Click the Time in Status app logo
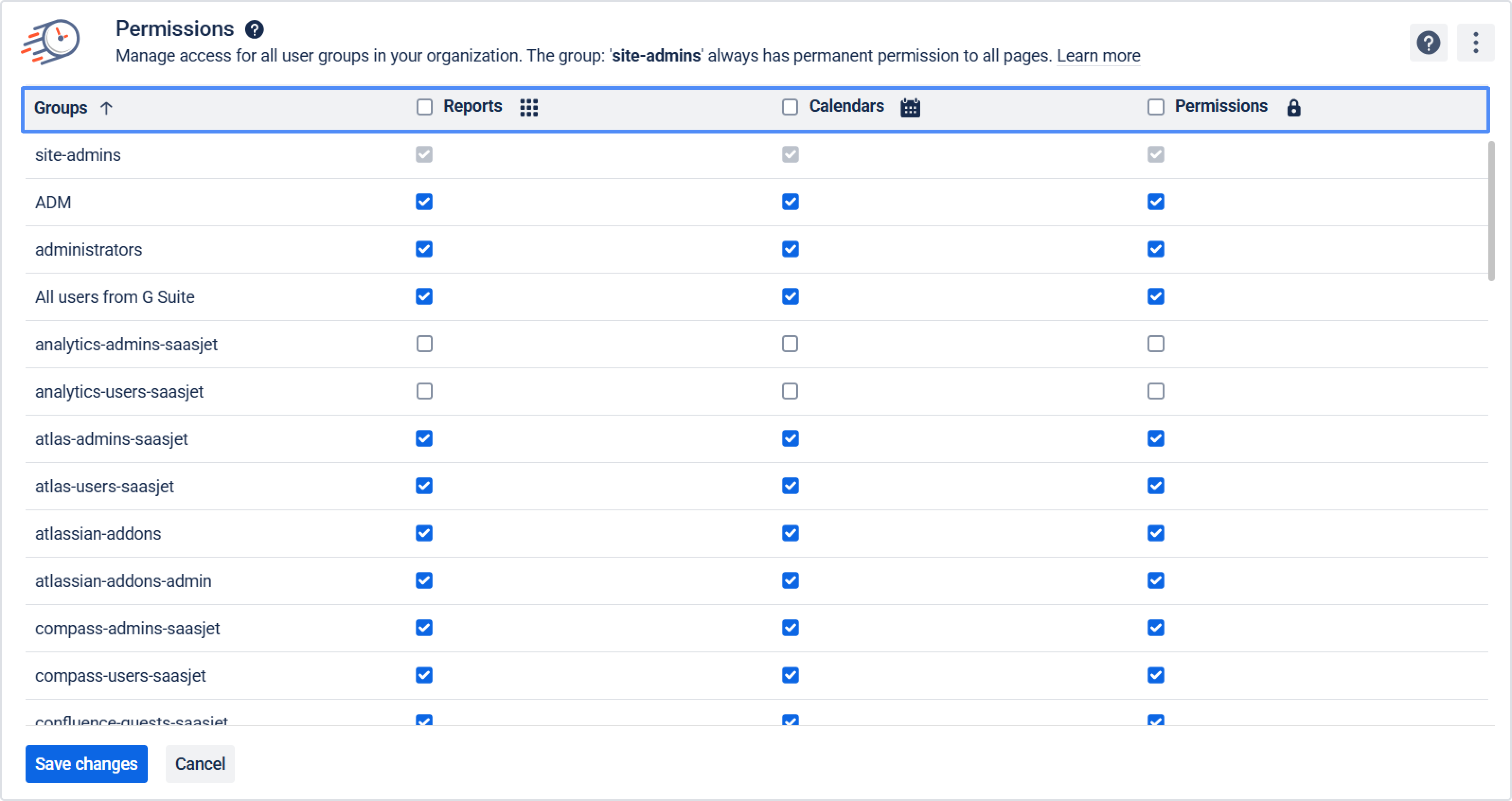 coord(51,42)
